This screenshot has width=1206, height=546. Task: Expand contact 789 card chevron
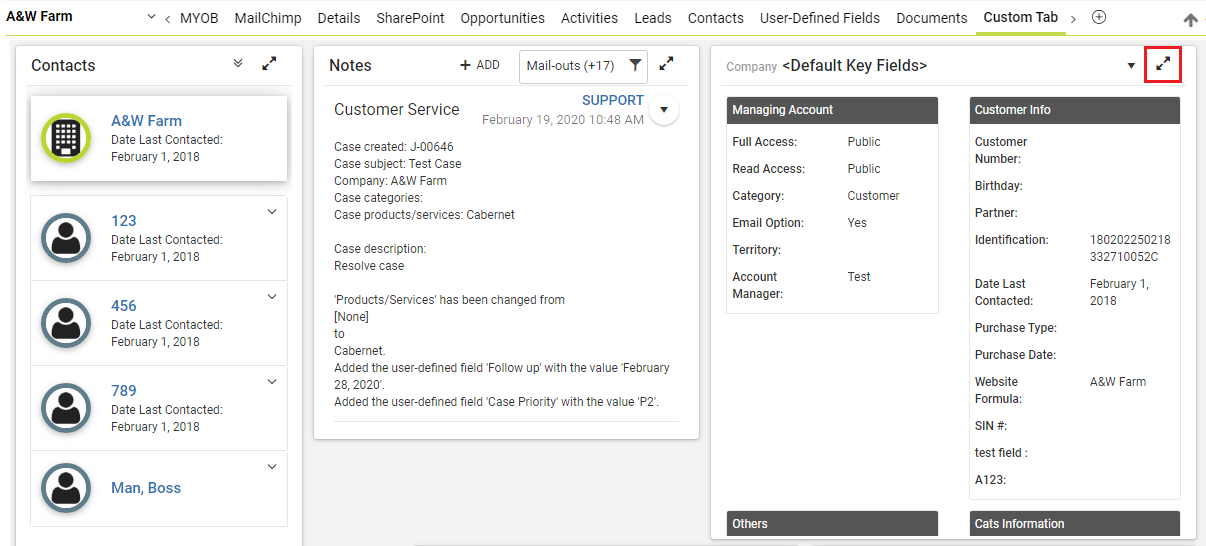[272, 382]
